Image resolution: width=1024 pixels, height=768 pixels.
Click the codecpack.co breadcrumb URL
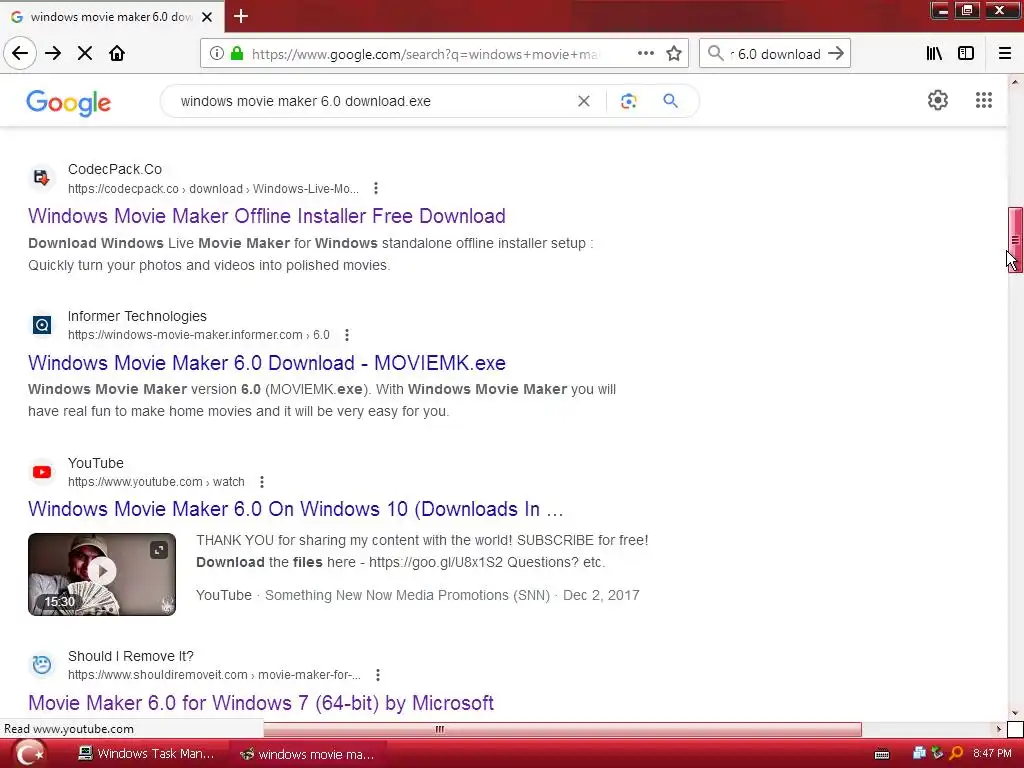pyautogui.click(x=213, y=189)
